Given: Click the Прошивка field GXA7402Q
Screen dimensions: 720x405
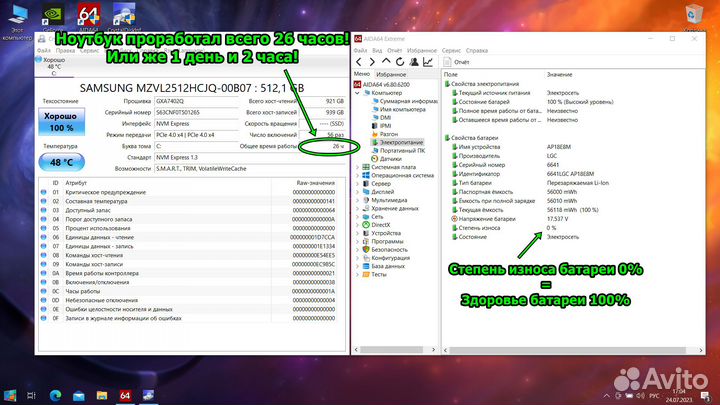Looking at the screenshot, I should point(196,101).
